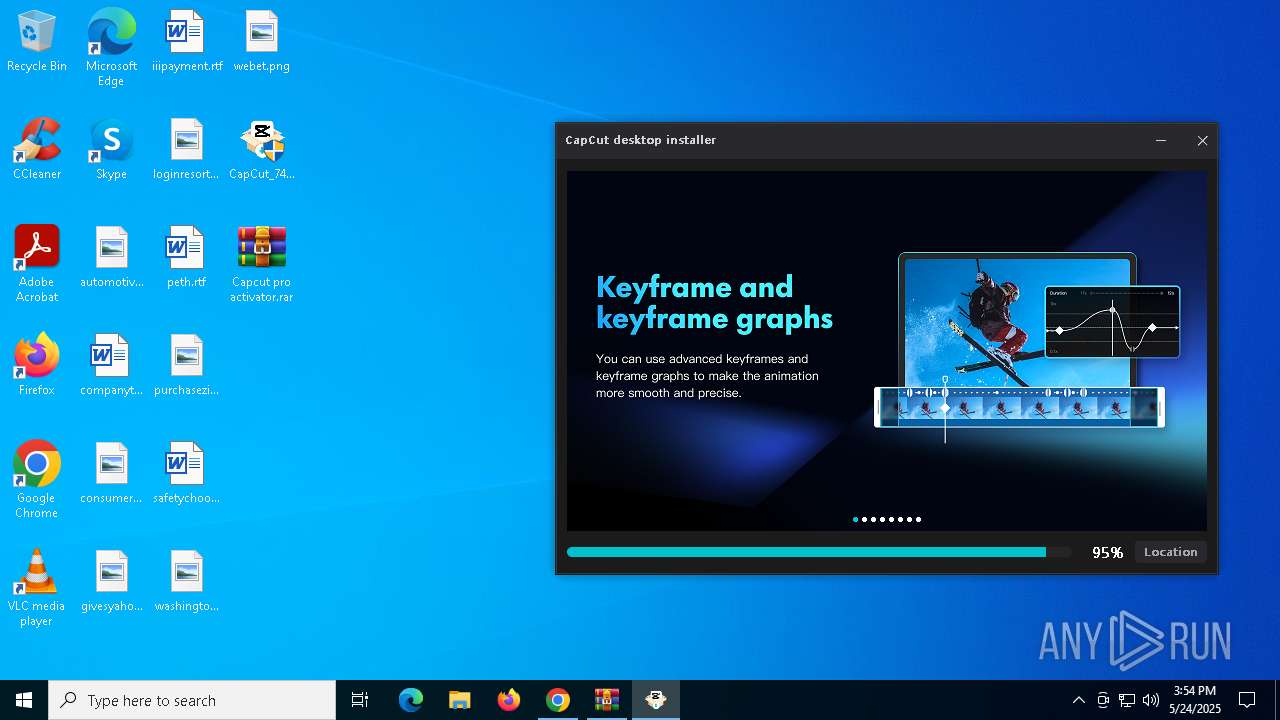Close the CapCut desktop installer window

pyautogui.click(x=1202, y=141)
